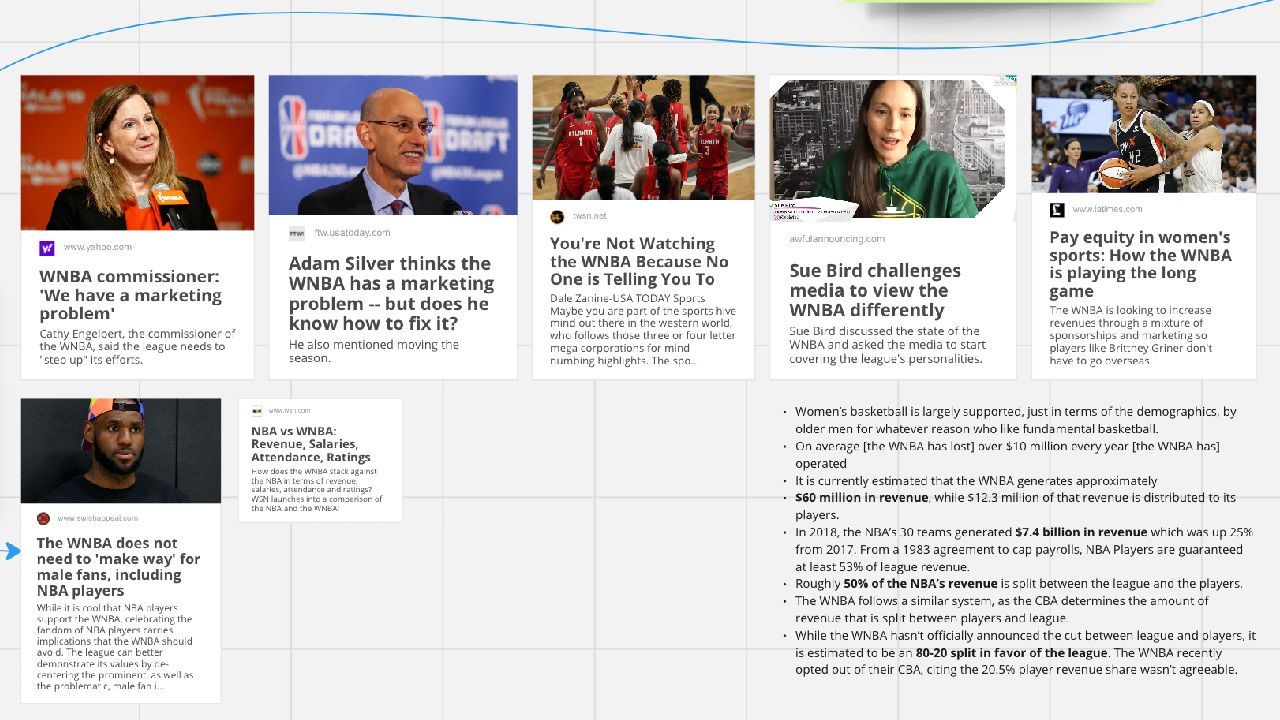1280x720 pixels.
Task: Click headline 'Pay equity in women's sports'
Action: pyautogui.click(x=1140, y=264)
